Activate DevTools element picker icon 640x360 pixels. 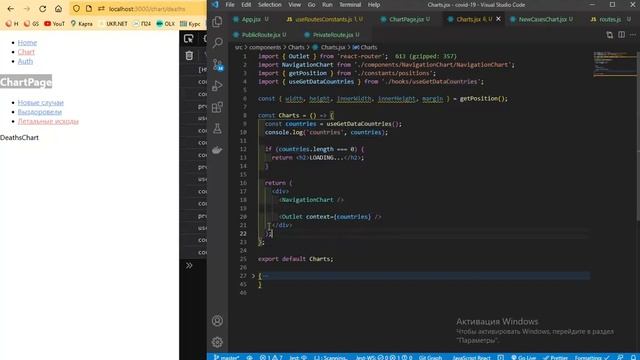[189, 39]
